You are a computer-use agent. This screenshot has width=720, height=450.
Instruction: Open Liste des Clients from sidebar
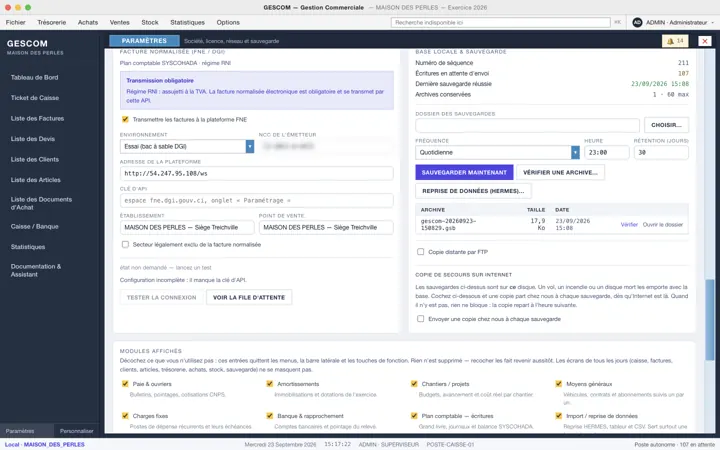point(35,159)
